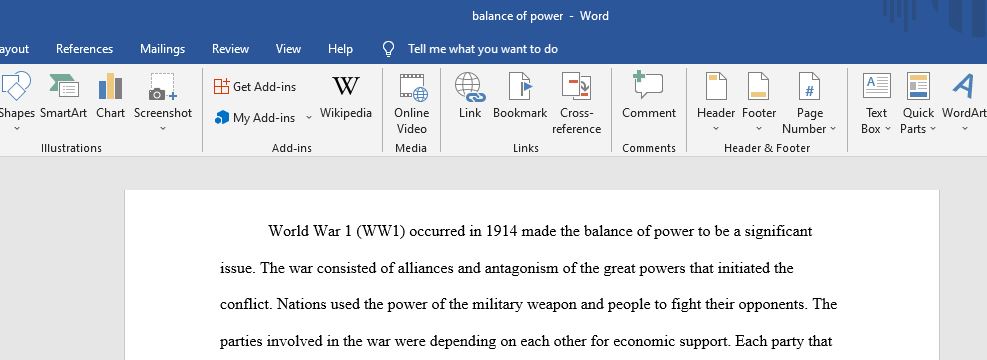The image size is (987, 360).
Task: Click the My Add-ins icon
Action: pyautogui.click(x=222, y=118)
